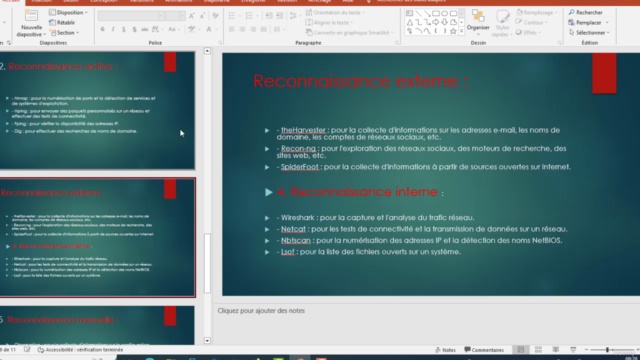Open change case (Aa) dropdown
Image resolution: width=640 pixels, height=360 pixels.
174,29
